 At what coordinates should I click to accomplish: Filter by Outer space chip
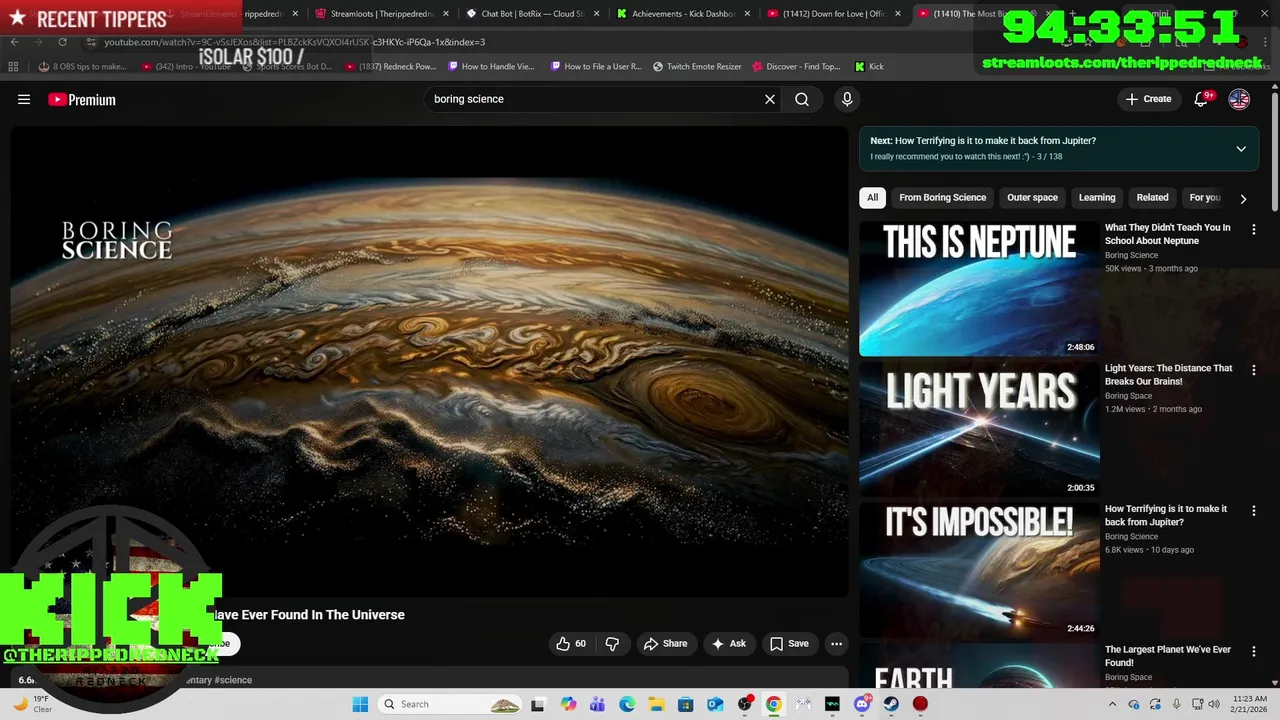click(x=1032, y=198)
